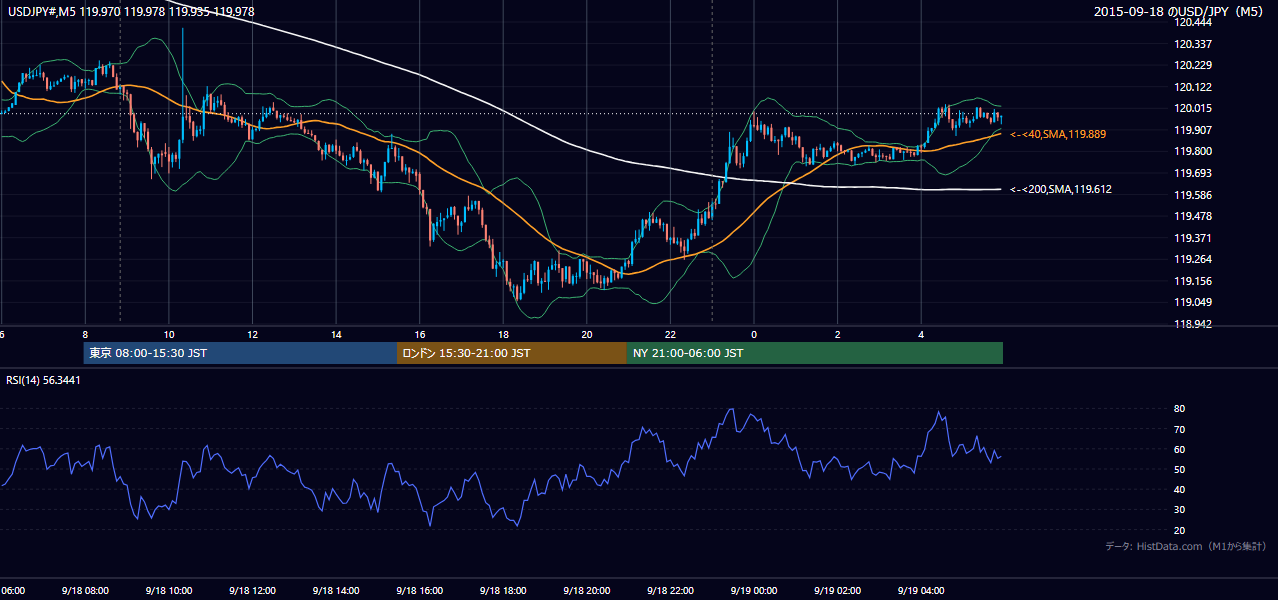The width and height of the screenshot is (1278, 600).
Task: Click the 9/18 22:00 bottom time label
Action: pyautogui.click(x=669, y=590)
